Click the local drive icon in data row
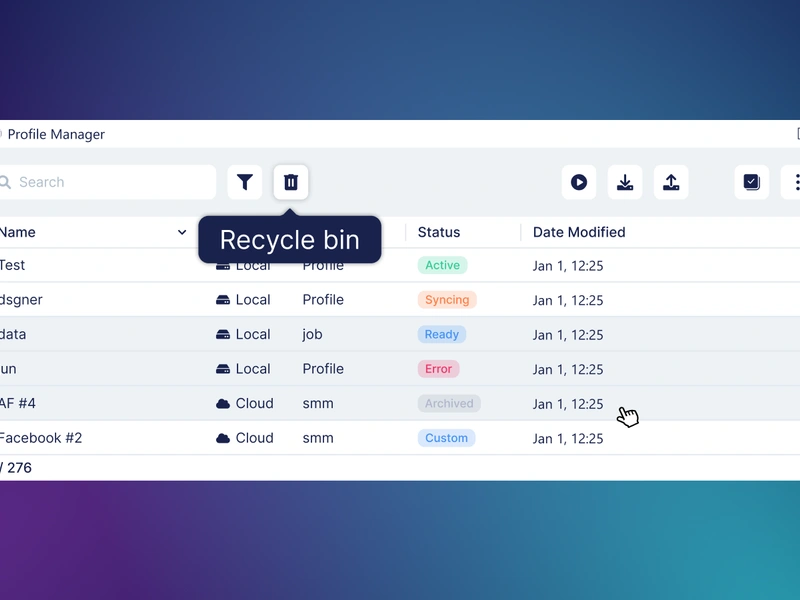The height and width of the screenshot is (600, 800). [x=223, y=335]
